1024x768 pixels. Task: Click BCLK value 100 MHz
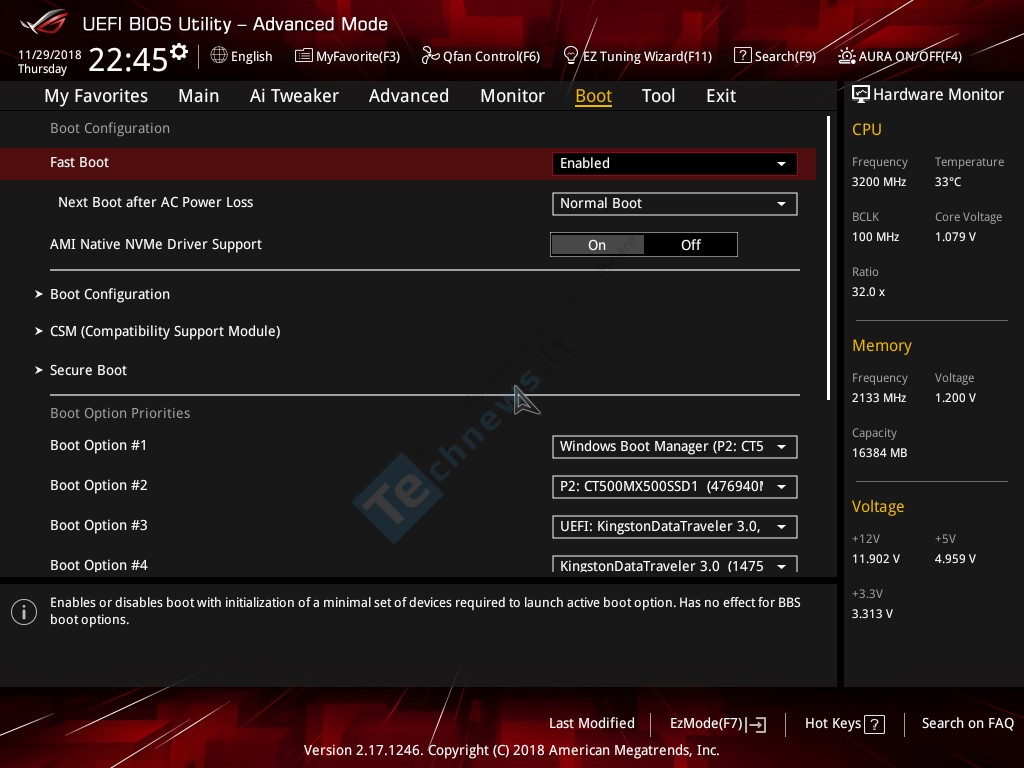point(875,237)
